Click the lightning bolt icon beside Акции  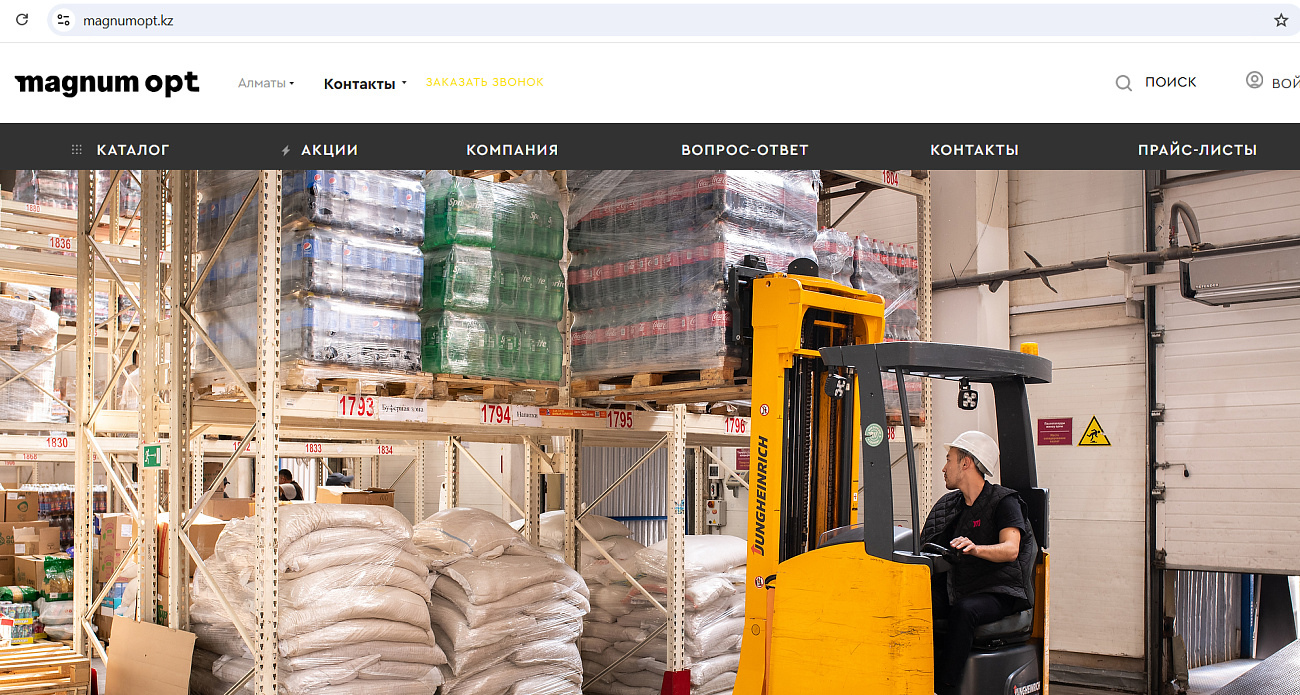(x=286, y=151)
